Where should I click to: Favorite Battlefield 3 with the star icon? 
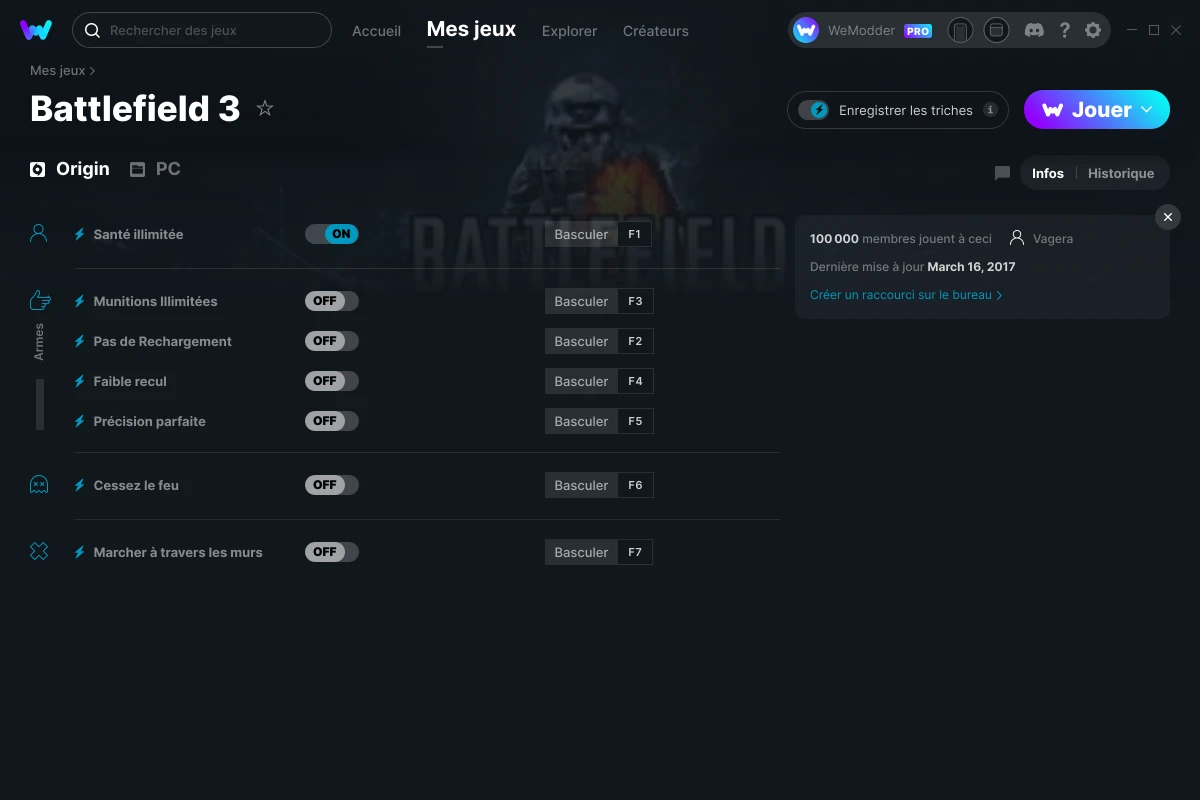[x=265, y=108]
